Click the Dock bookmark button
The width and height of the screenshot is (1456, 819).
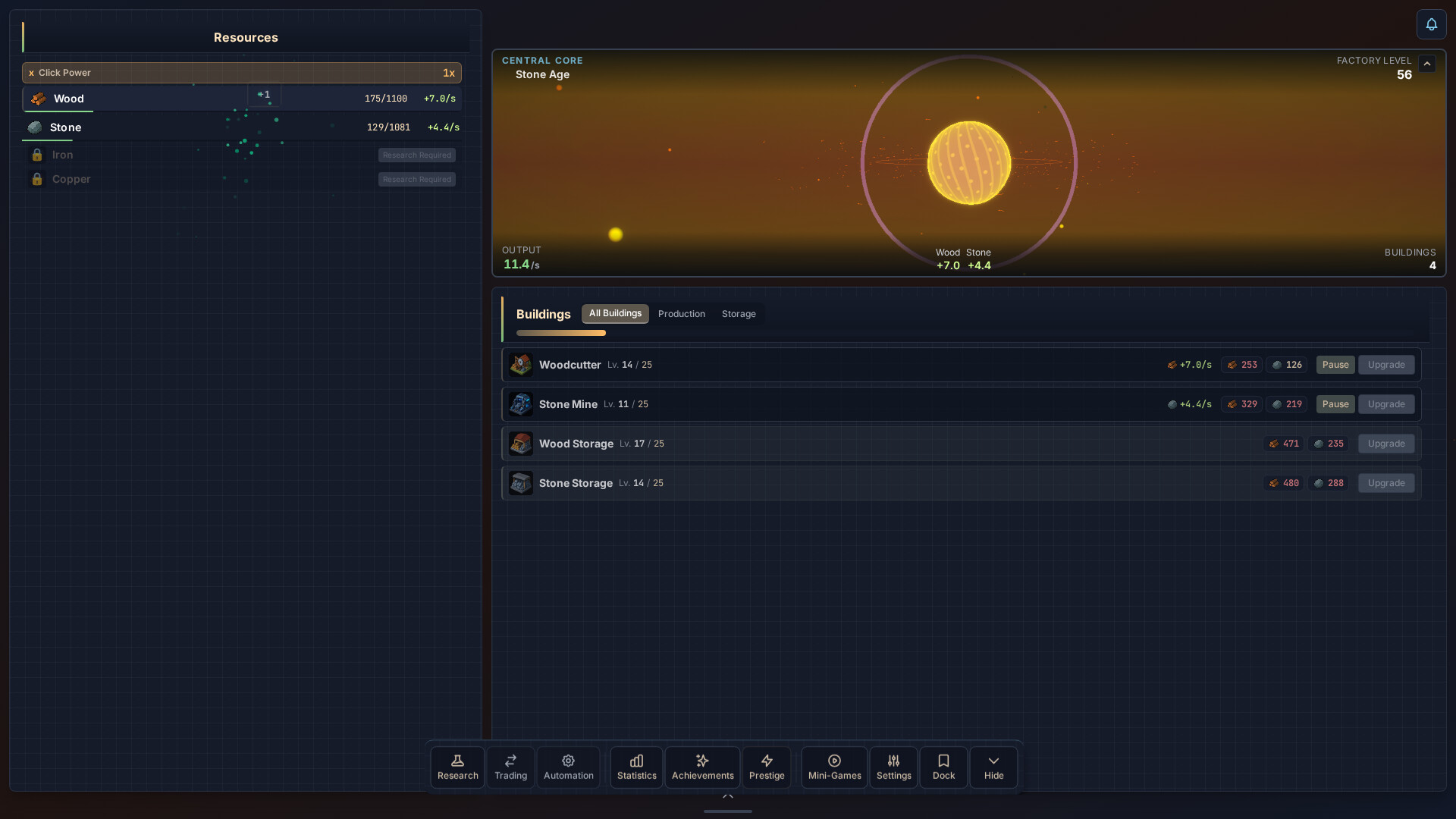(x=943, y=767)
